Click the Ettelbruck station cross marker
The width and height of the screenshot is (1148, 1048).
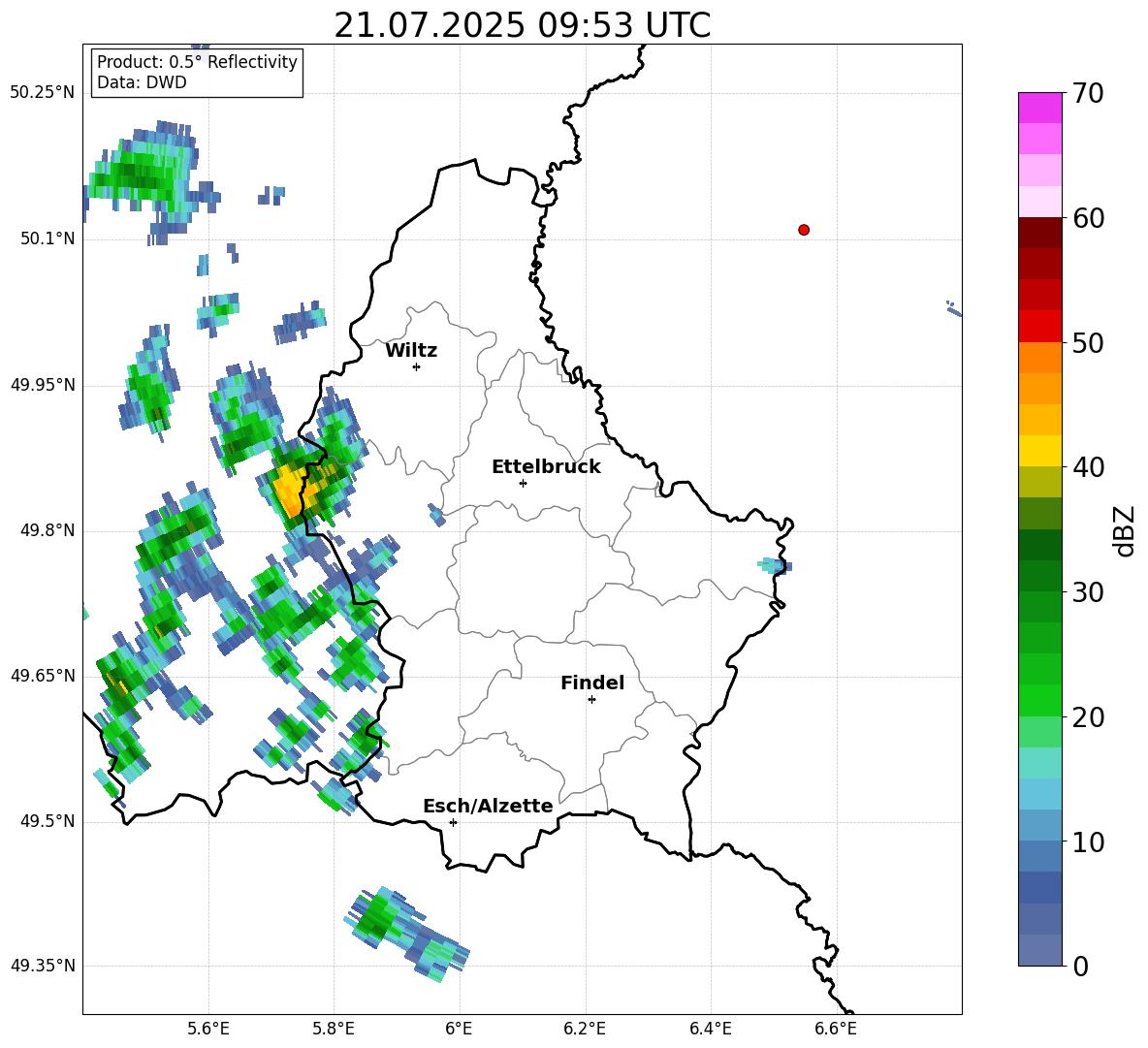point(523,483)
